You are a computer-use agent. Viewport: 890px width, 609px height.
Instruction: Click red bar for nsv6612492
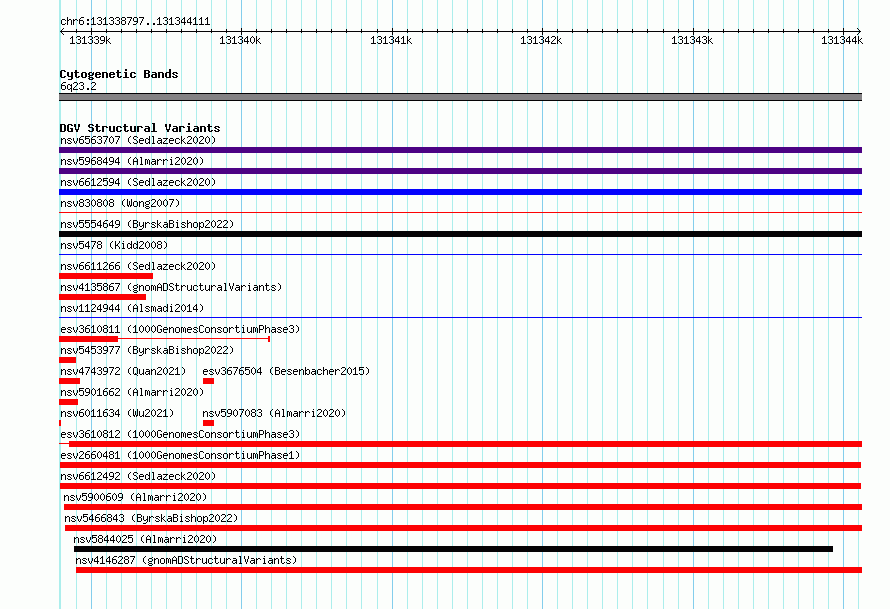pyautogui.click(x=460, y=486)
